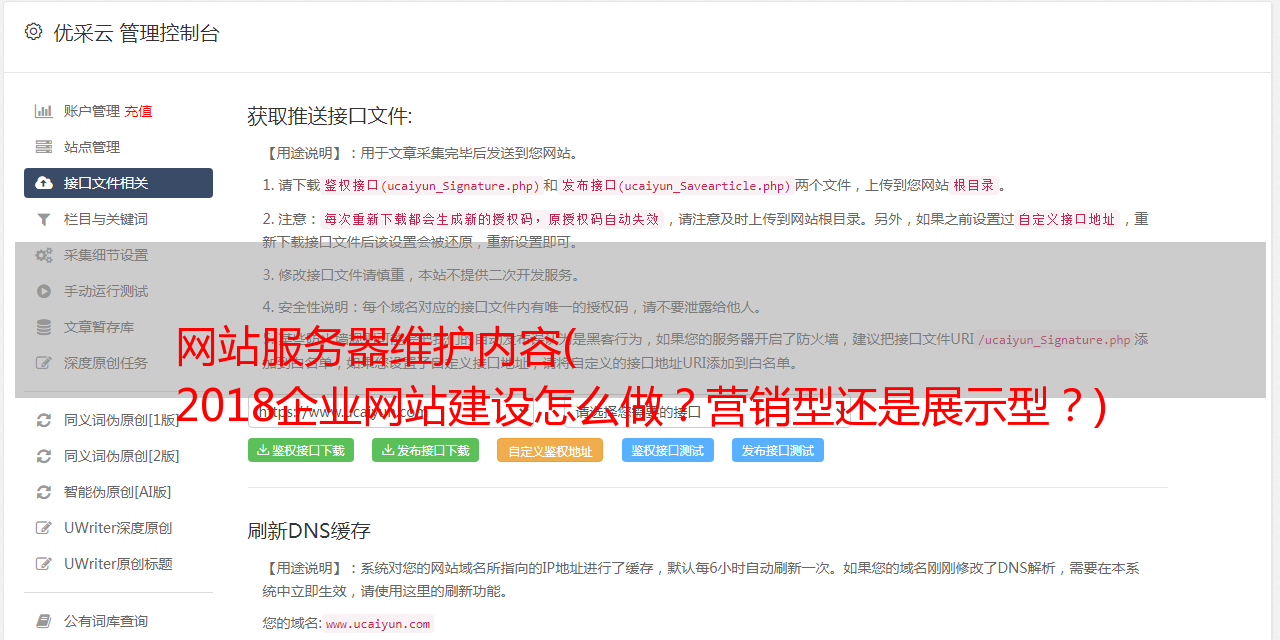Click the cloud upload icon for 接口文件相关
Image resolution: width=1280 pixels, height=640 pixels.
(x=44, y=183)
